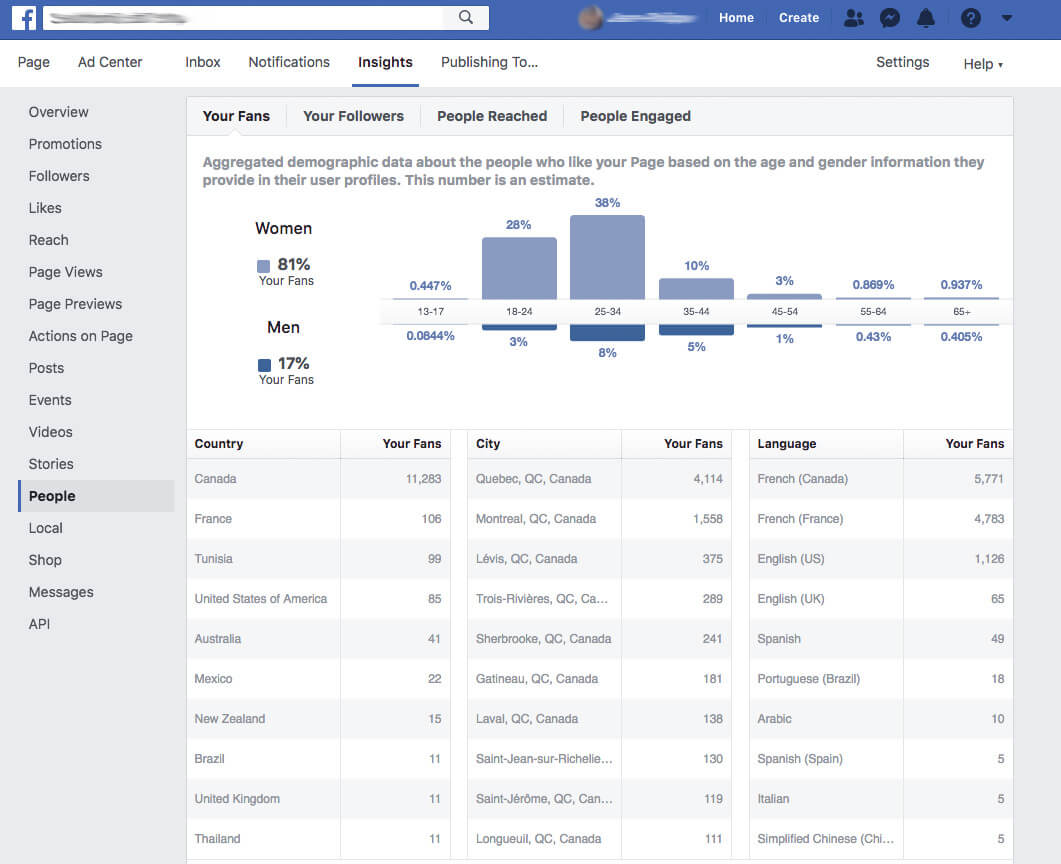Click the Quebec, QC, Canada city row
Viewport: 1061px width, 864px height.
(x=600, y=479)
